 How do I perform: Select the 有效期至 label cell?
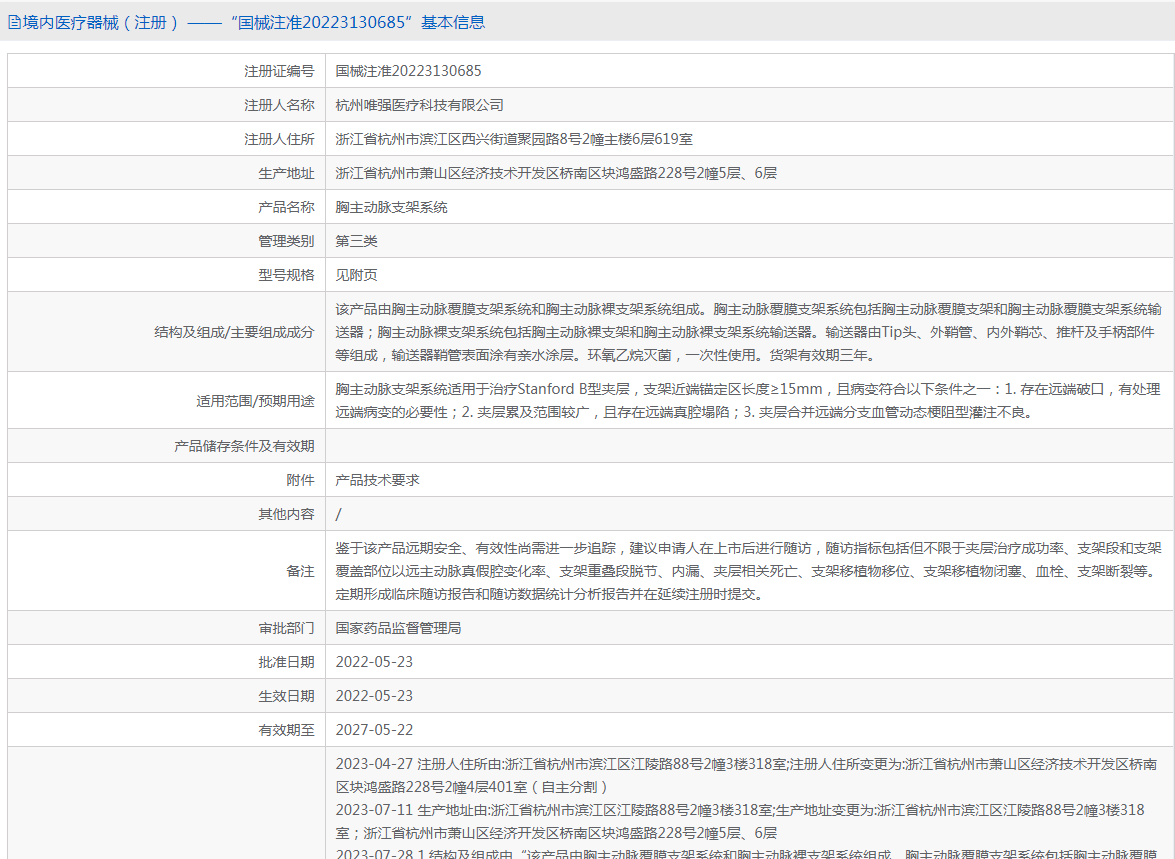(x=286, y=730)
